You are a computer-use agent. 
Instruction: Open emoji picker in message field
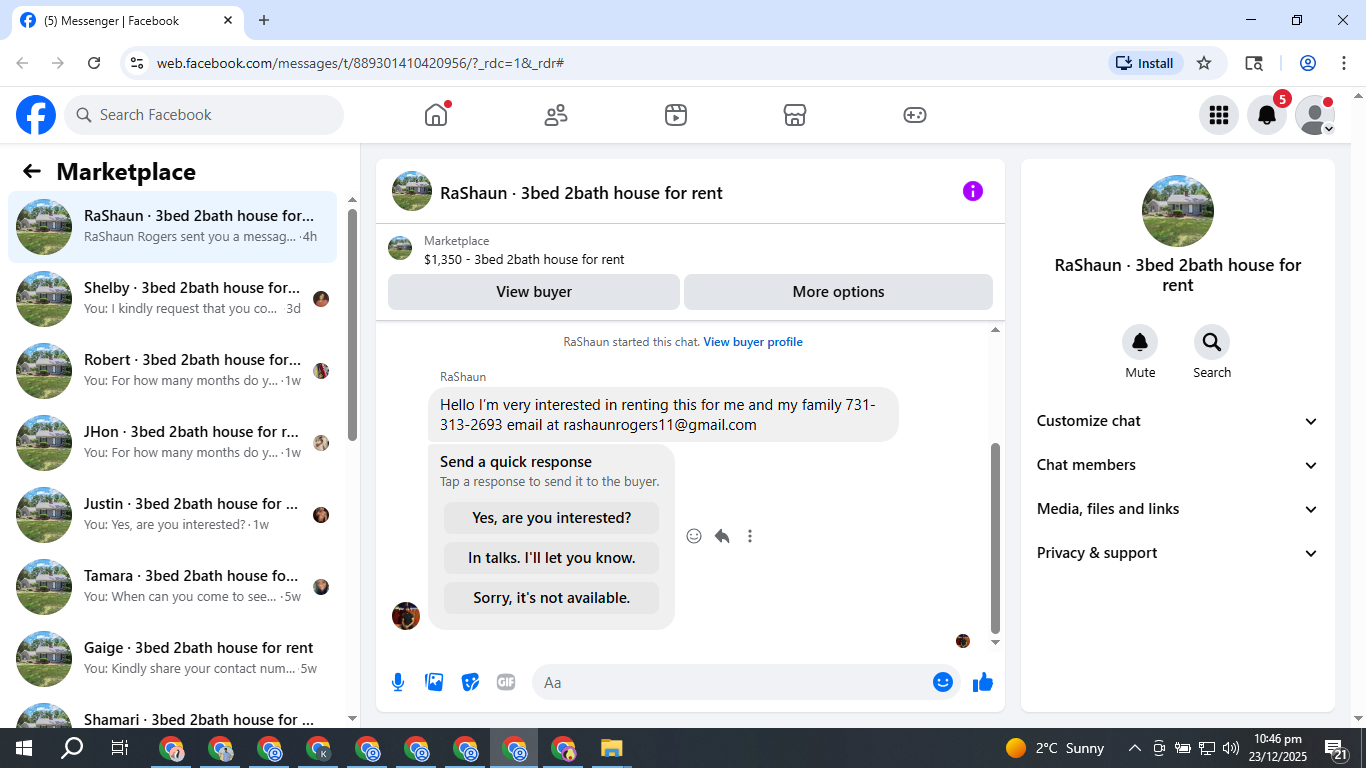tap(942, 682)
